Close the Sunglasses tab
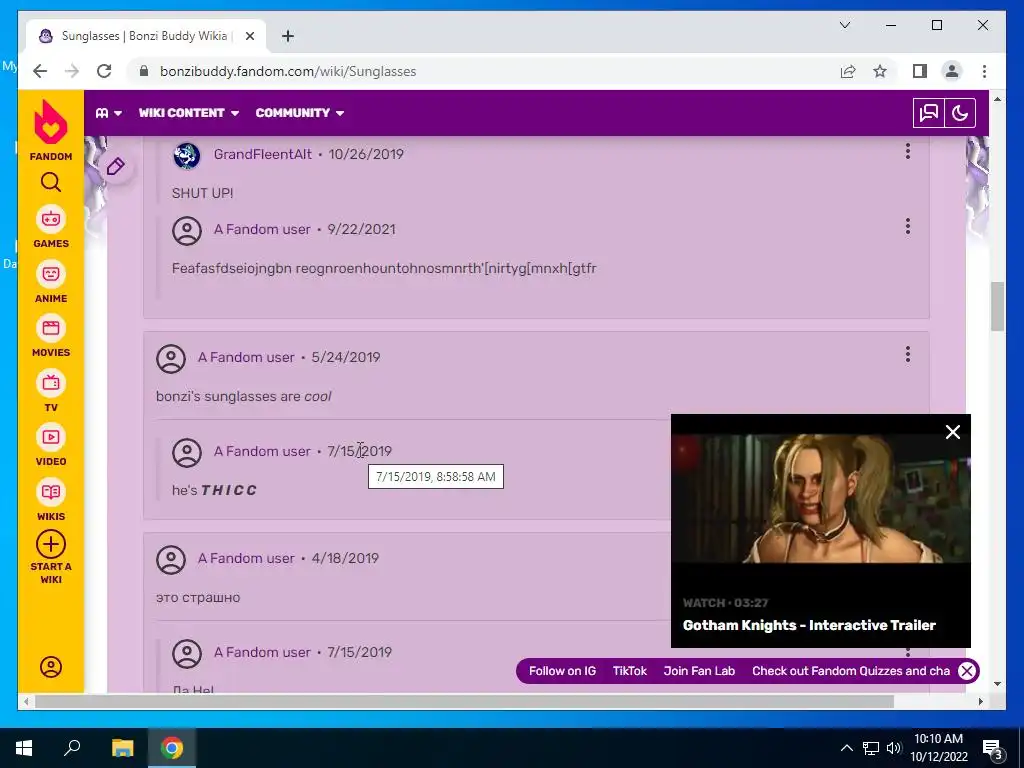Image resolution: width=1024 pixels, height=768 pixels. tap(249, 36)
